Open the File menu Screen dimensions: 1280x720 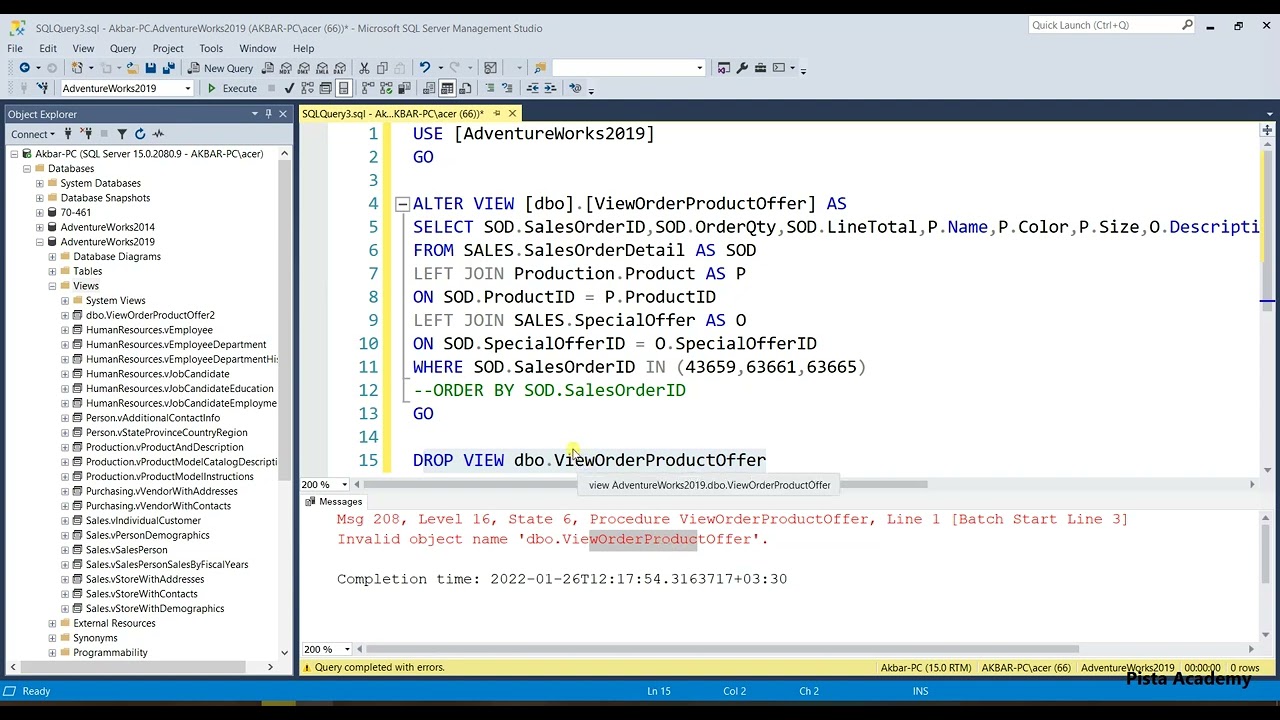click(x=15, y=48)
